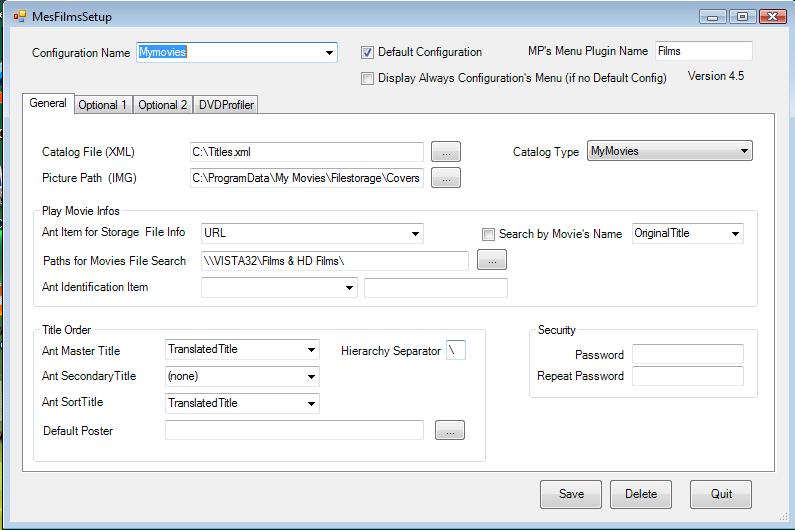Click the Password input field
795x530 pixels.
(x=687, y=354)
